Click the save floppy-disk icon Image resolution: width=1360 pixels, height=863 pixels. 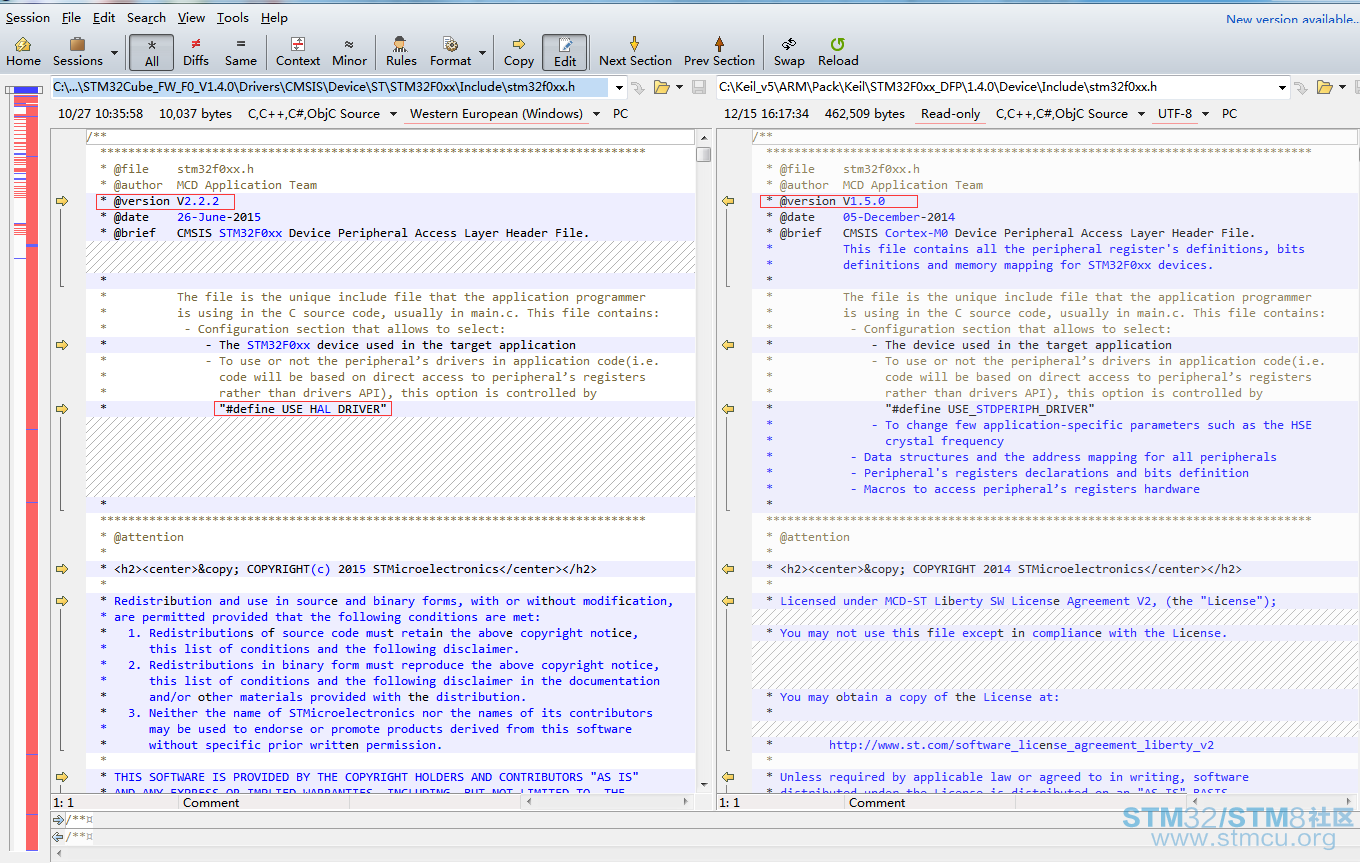[699, 87]
